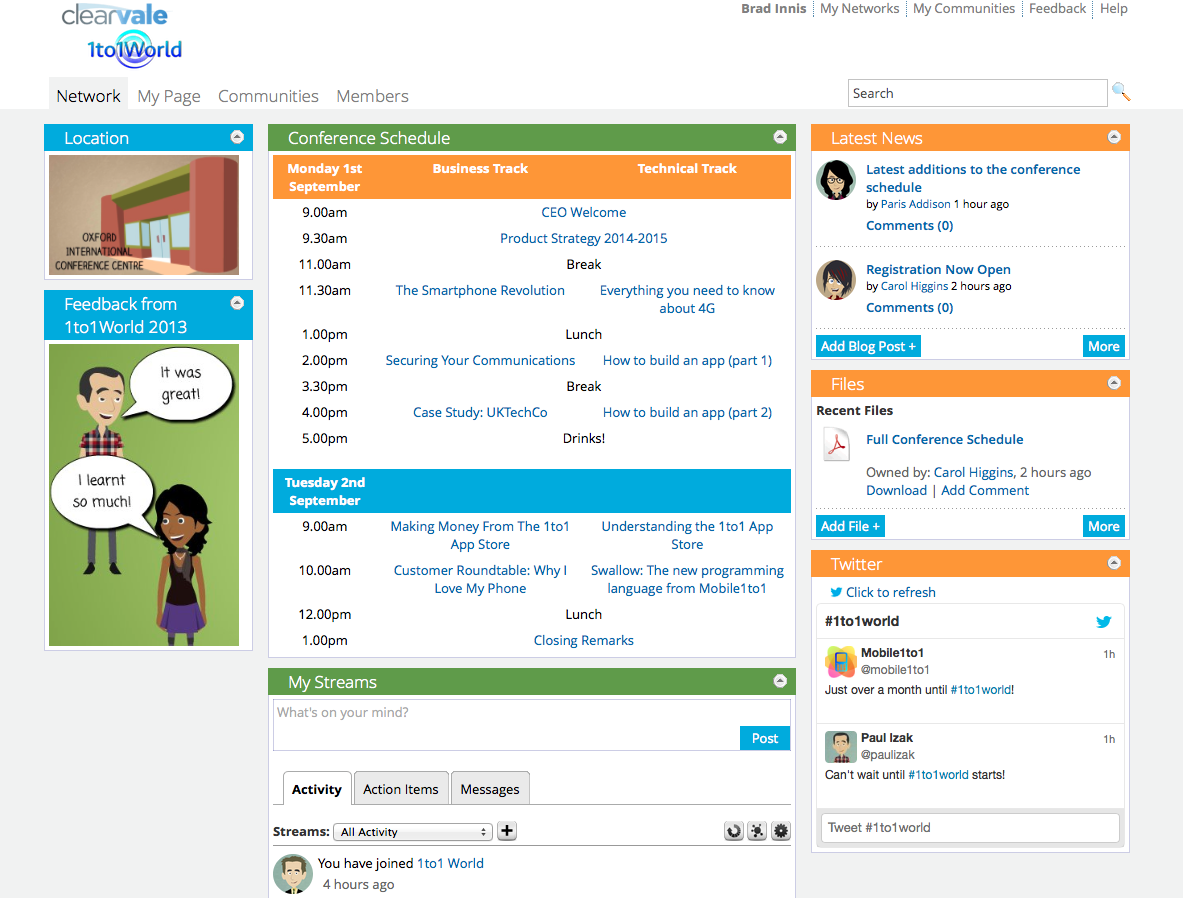Click the 1to1World logo
Screen dimensions: 1183x898
135,50
